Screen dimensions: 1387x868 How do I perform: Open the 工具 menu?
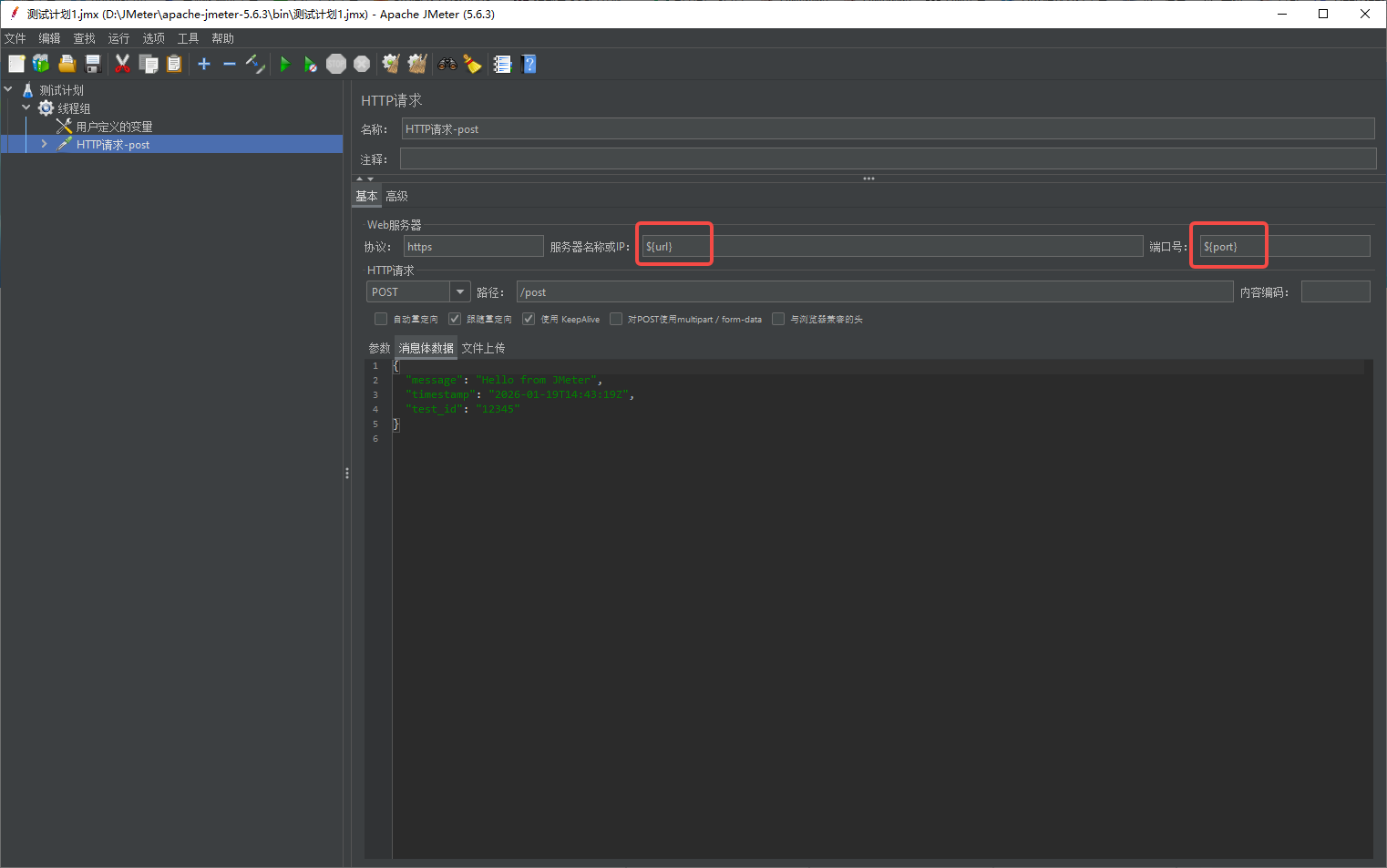click(x=188, y=38)
